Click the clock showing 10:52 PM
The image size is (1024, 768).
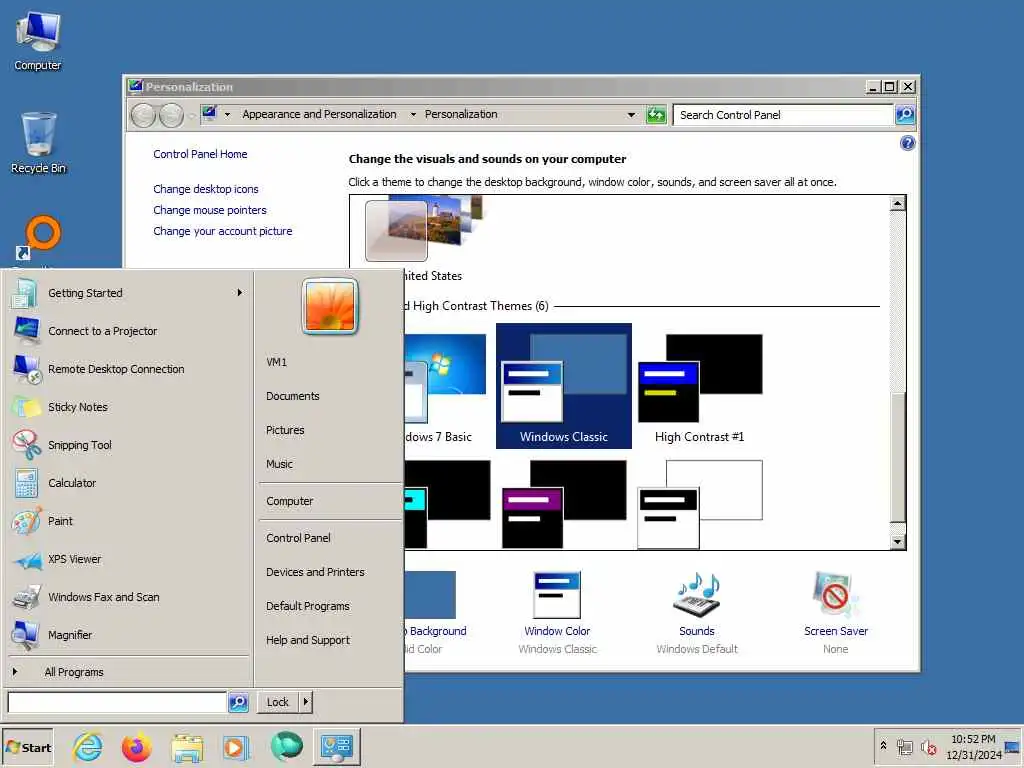(973, 739)
